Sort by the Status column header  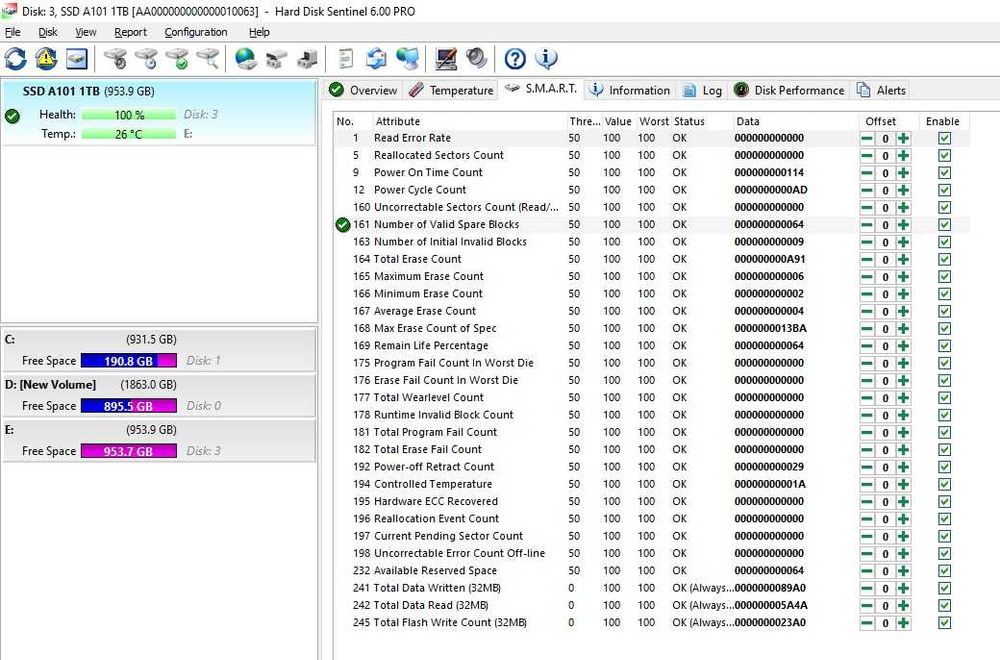coord(689,121)
